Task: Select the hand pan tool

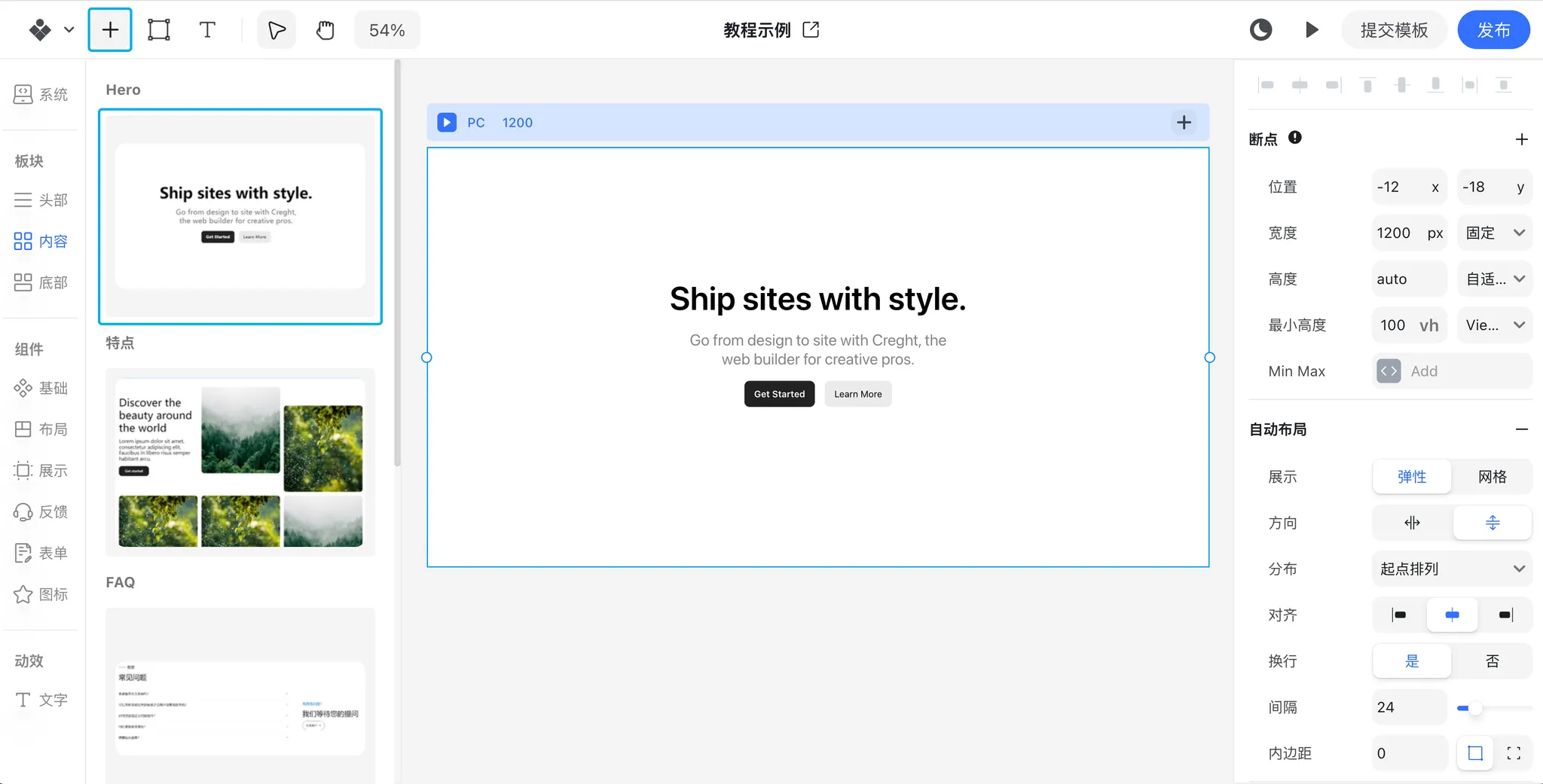Action: point(325,30)
